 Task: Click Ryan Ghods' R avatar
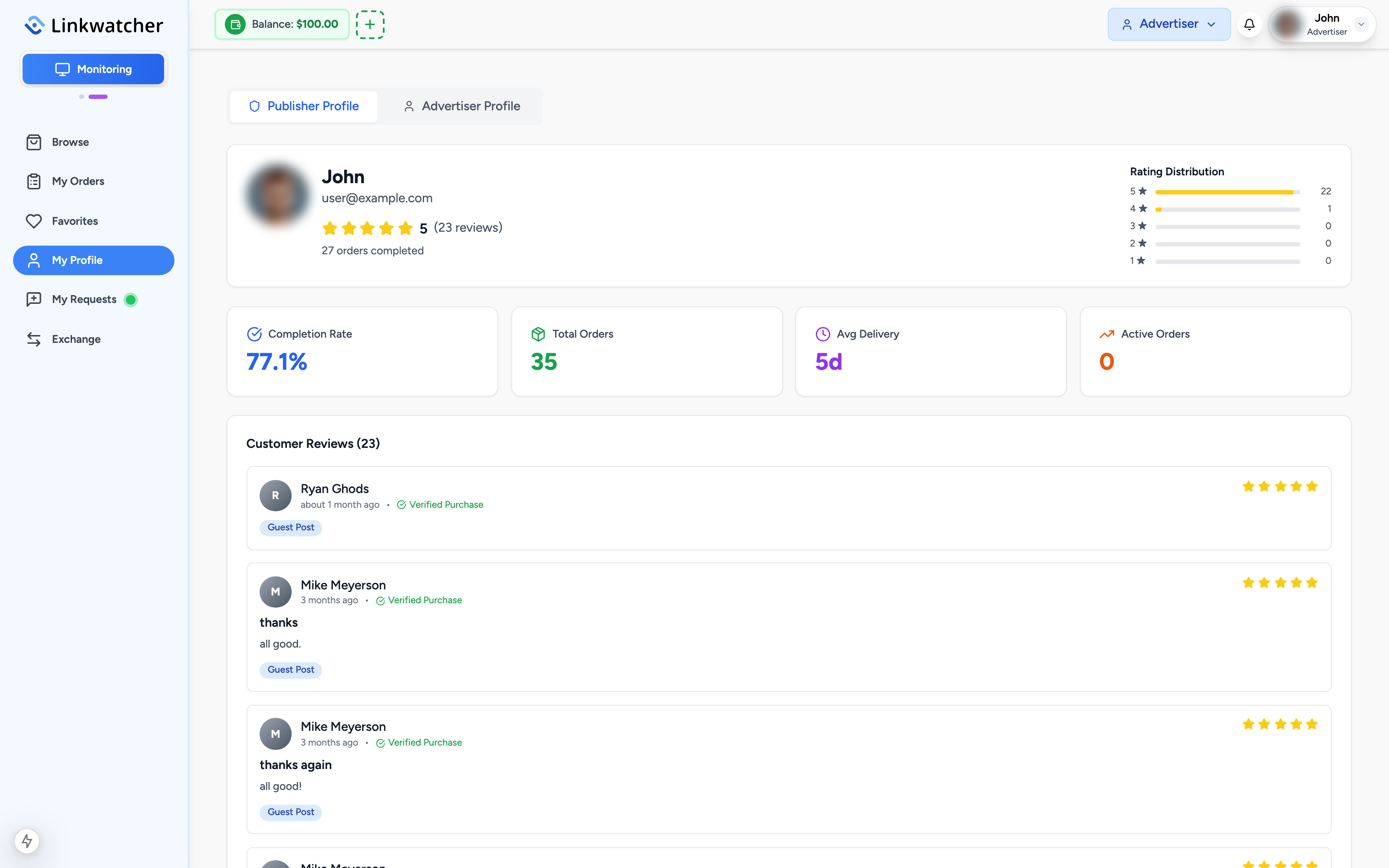coord(276,496)
